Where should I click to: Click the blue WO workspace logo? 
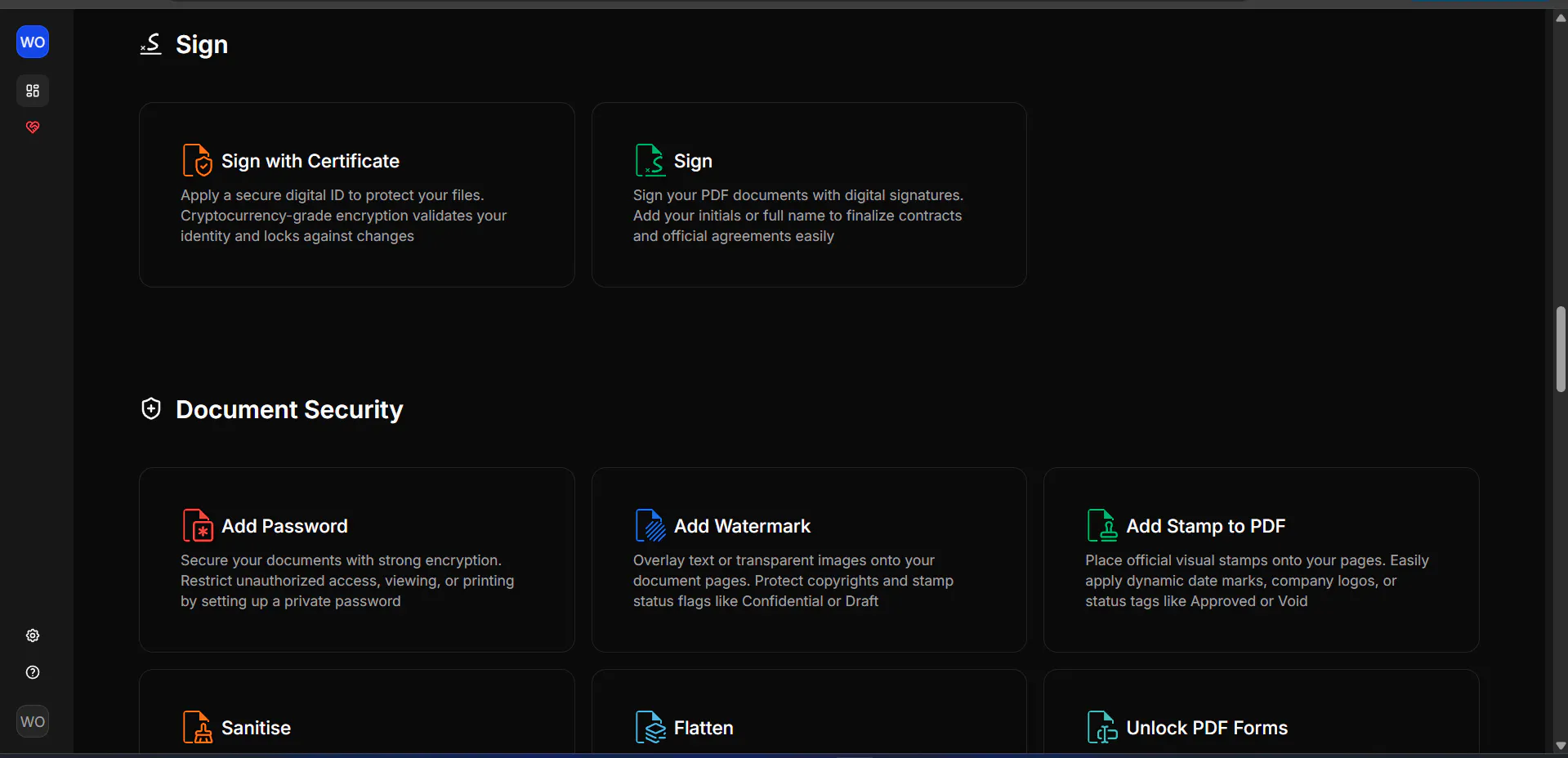(33, 42)
